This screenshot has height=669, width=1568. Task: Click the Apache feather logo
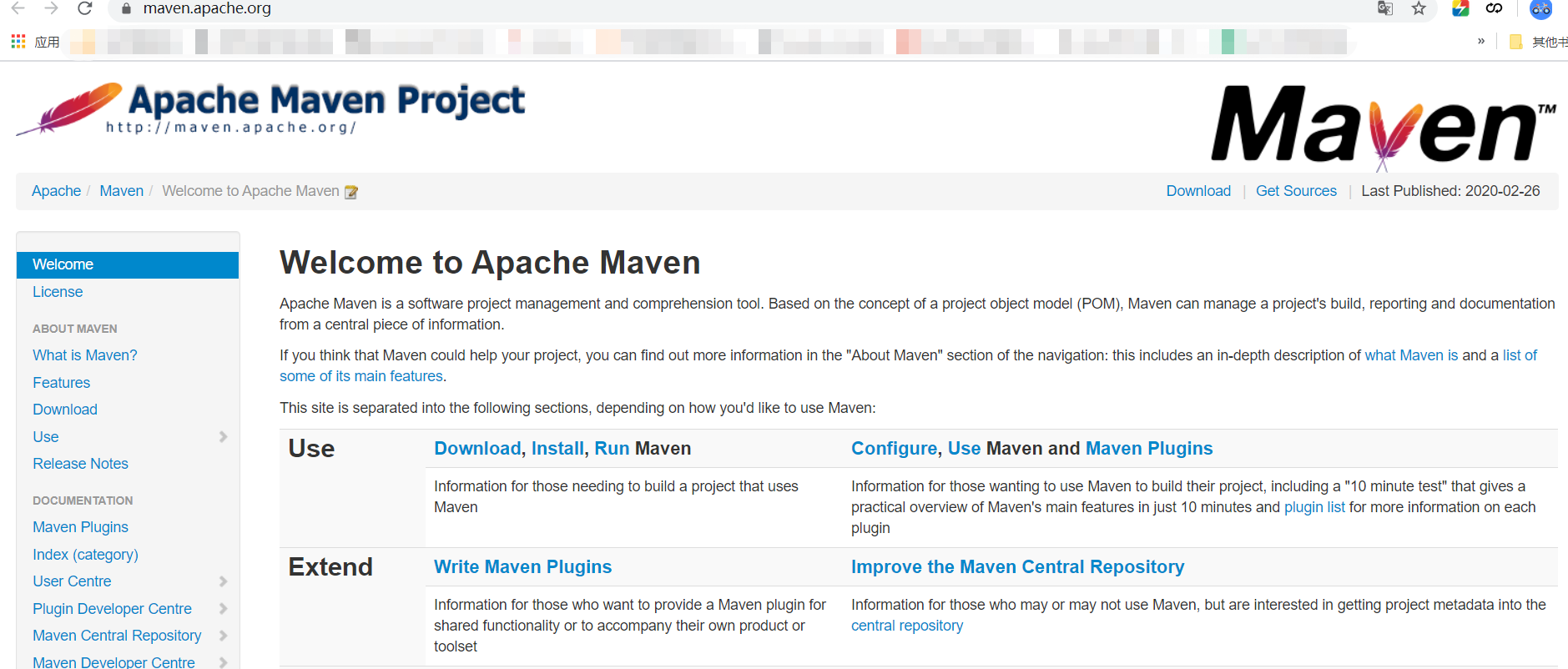(x=70, y=109)
